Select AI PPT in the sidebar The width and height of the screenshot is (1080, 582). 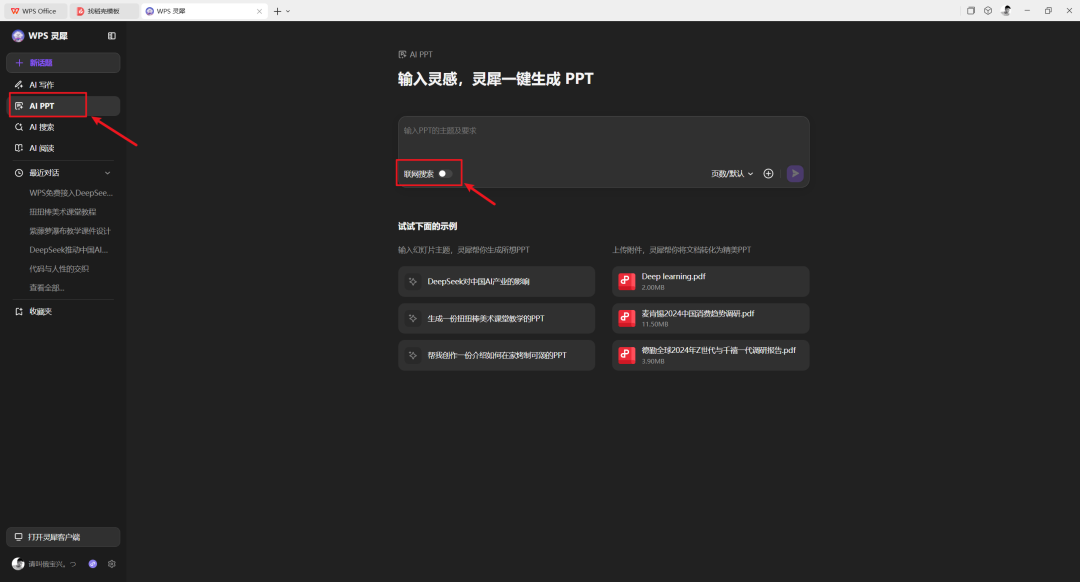(63, 106)
